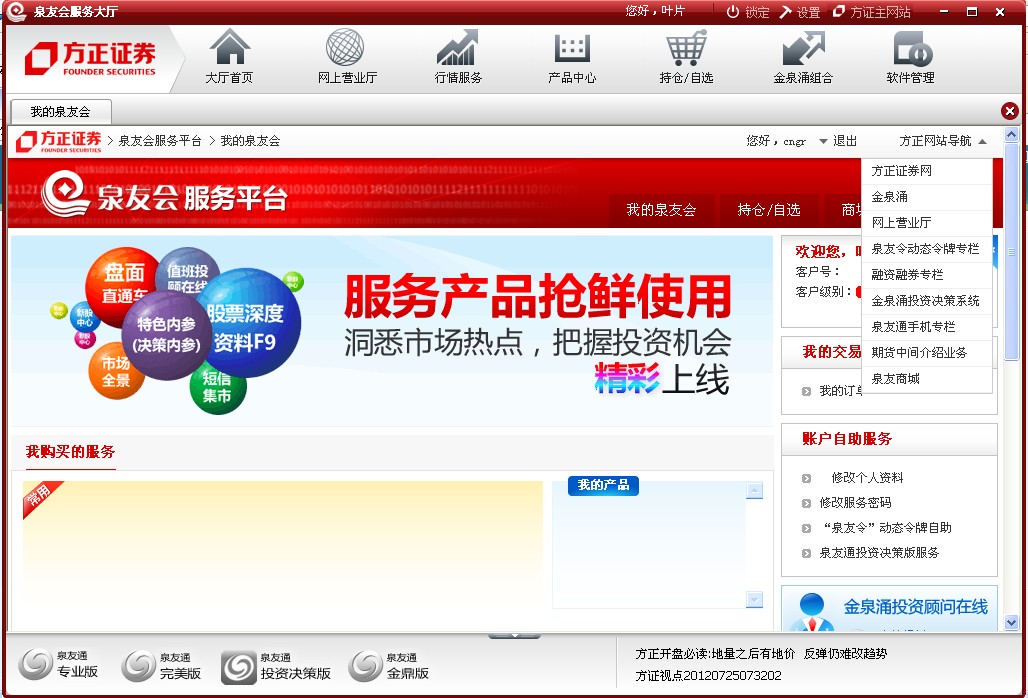Image resolution: width=1028 pixels, height=698 pixels.
Task: Click bullet icon beside 我的订单
Action: [806, 391]
